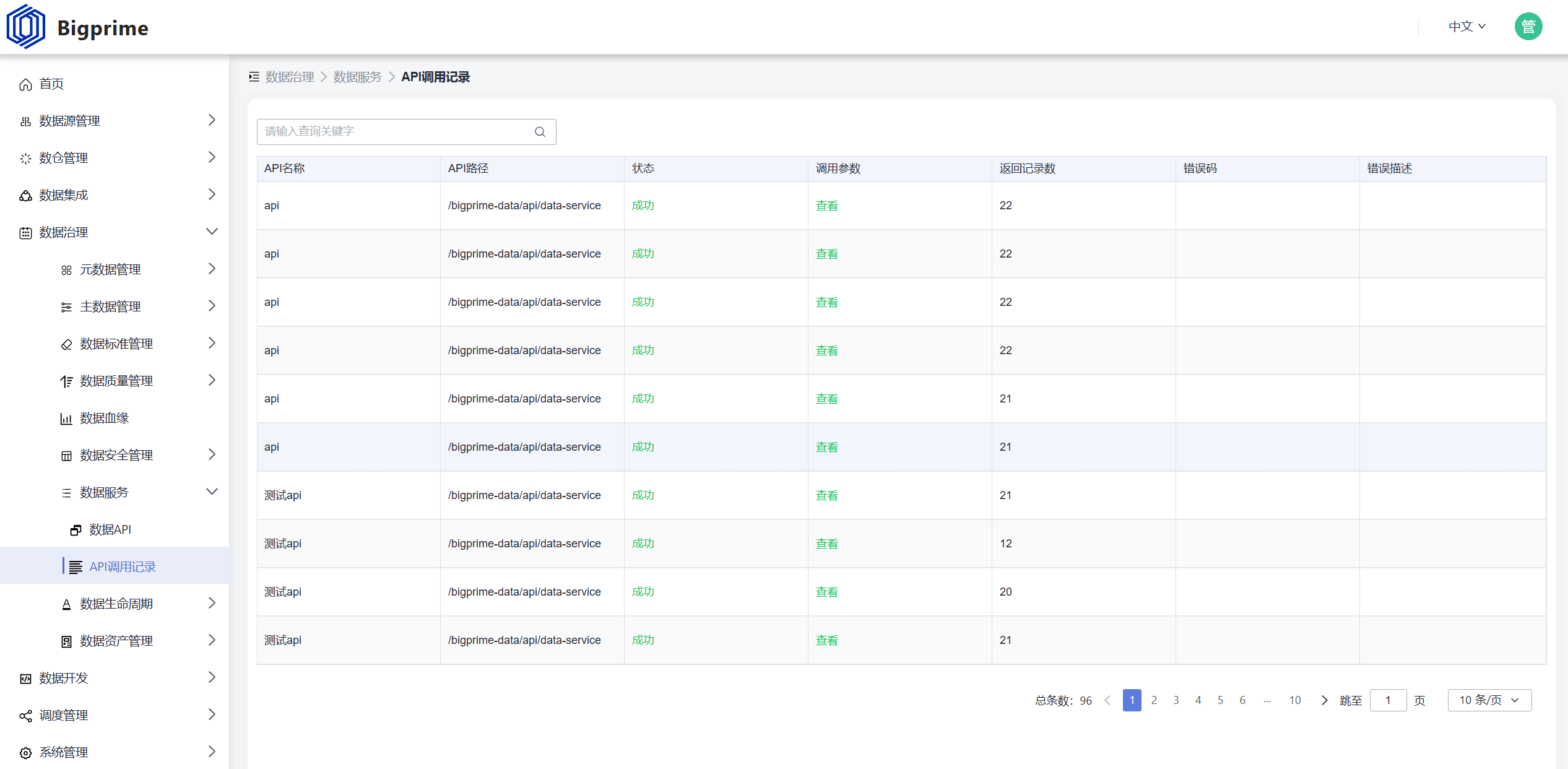Viewport: 1568px width, 769px height.
Task: Click the 元数据管理 icon
Action: click(66, 270)
